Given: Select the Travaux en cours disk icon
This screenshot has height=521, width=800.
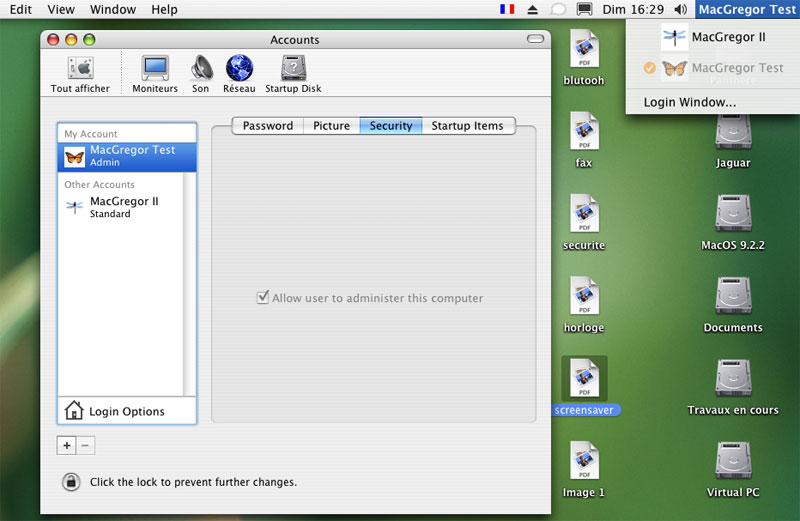Looking at the screenshot, I should pos(733,378).
